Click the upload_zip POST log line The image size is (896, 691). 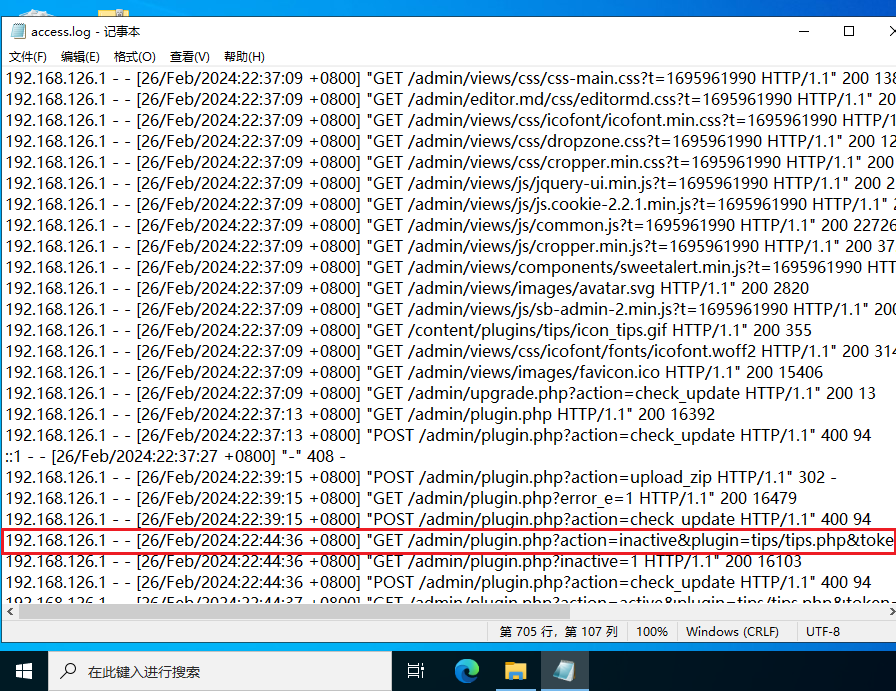tap(421, 477)
